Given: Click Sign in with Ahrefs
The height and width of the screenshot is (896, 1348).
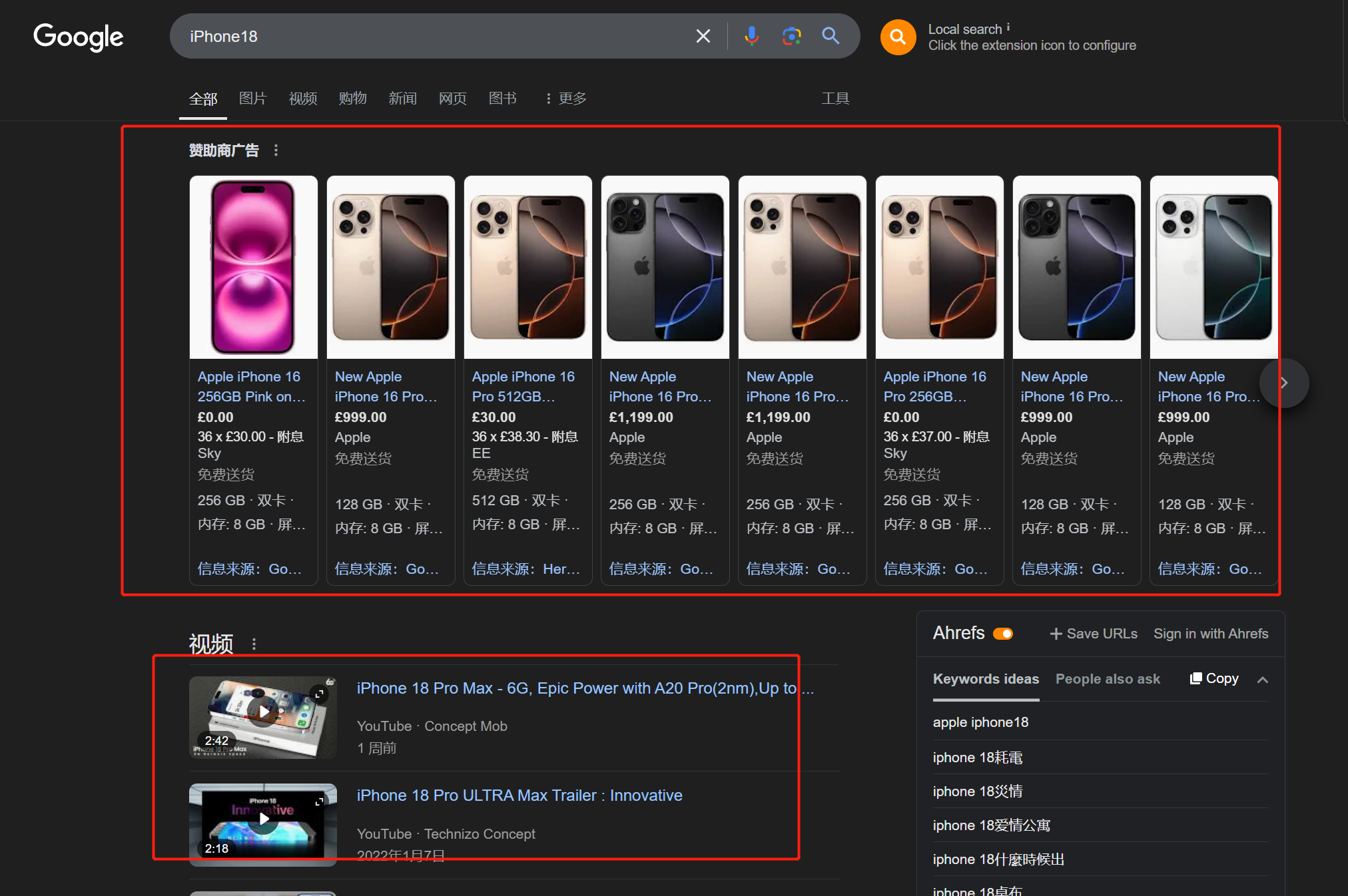Looking at the screenshot, I should pyautogui.click(x=1210, y=634).
